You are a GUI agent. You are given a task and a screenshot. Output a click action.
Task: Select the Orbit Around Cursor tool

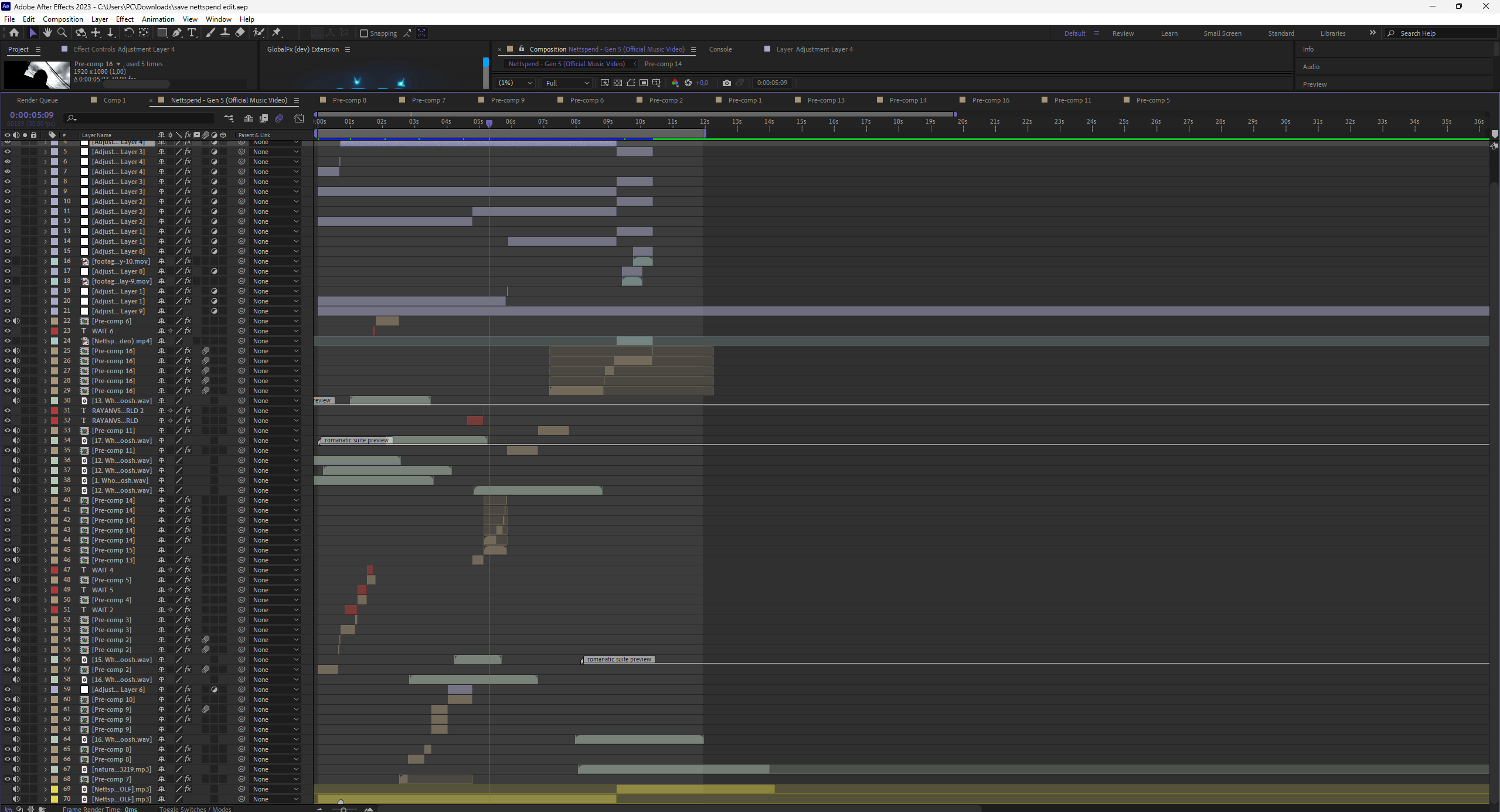pyautogui.click(x=81, y=33)
